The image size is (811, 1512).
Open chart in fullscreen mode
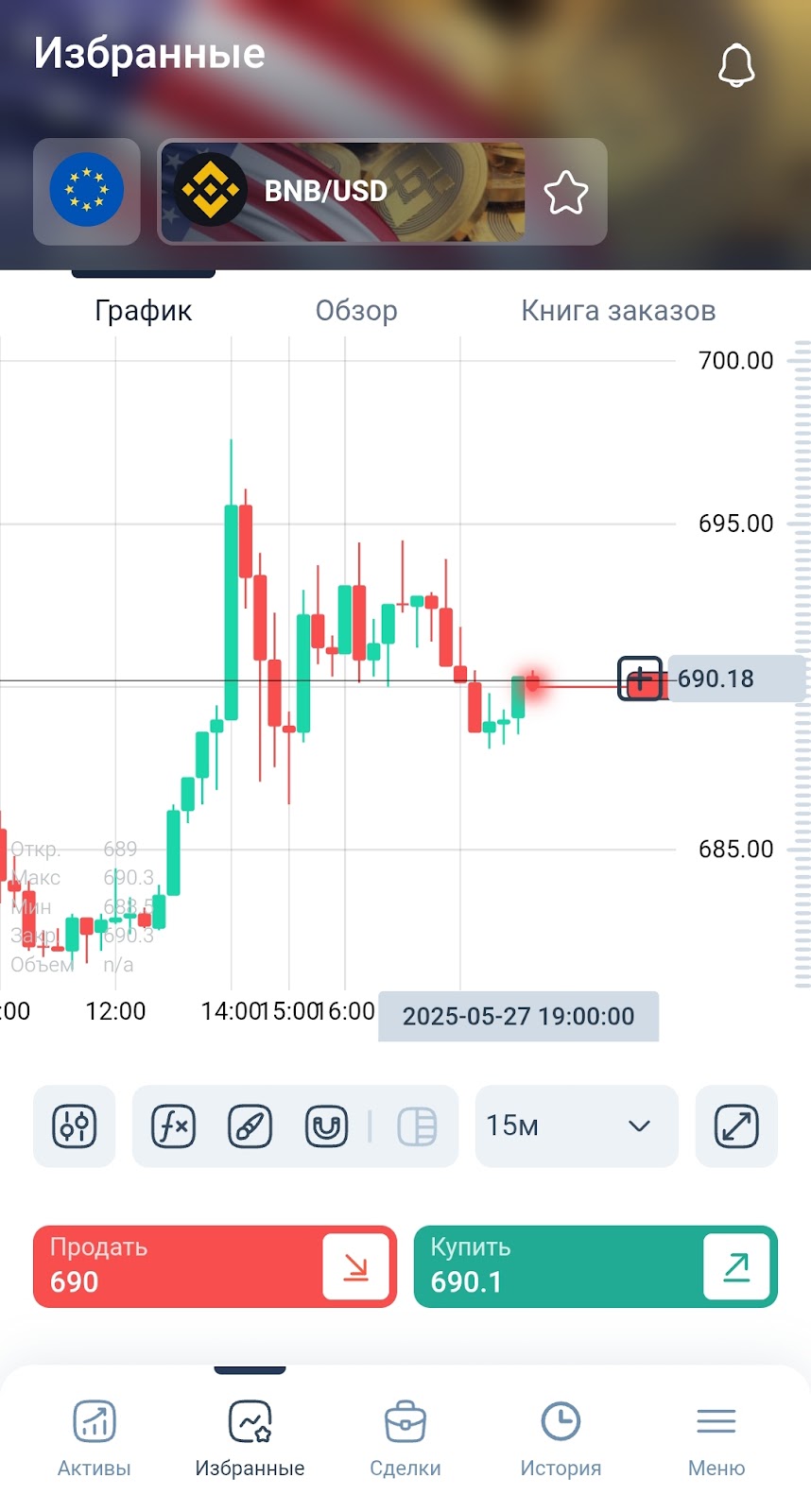point(736,1125)
